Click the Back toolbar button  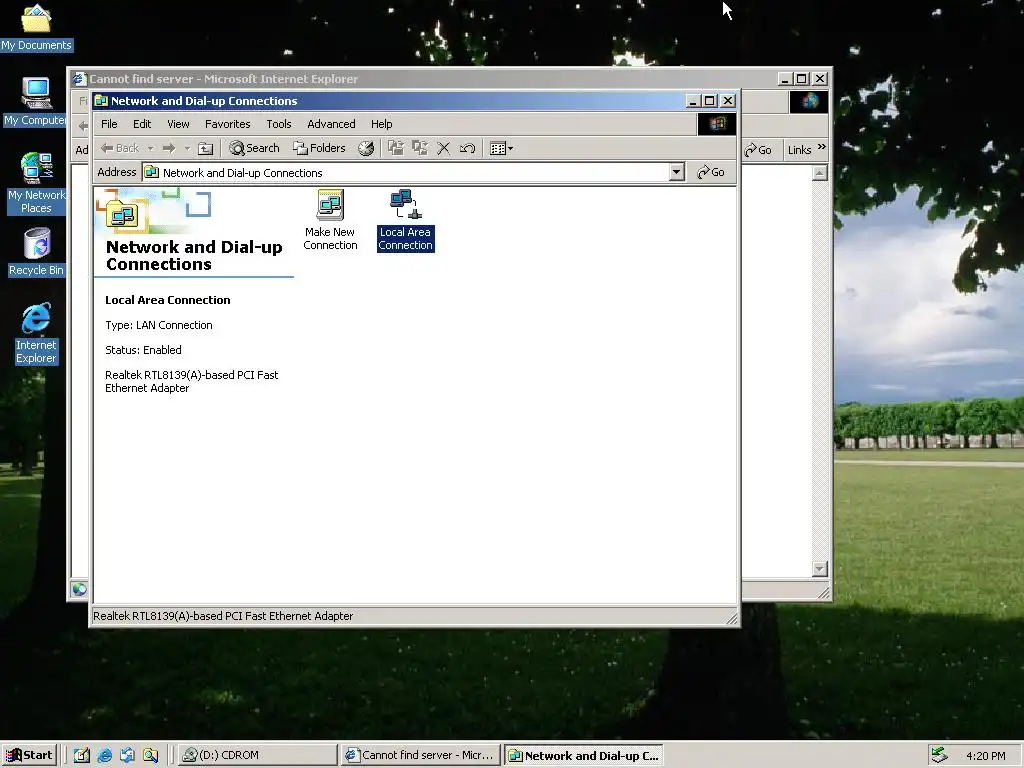click(120, 148)
